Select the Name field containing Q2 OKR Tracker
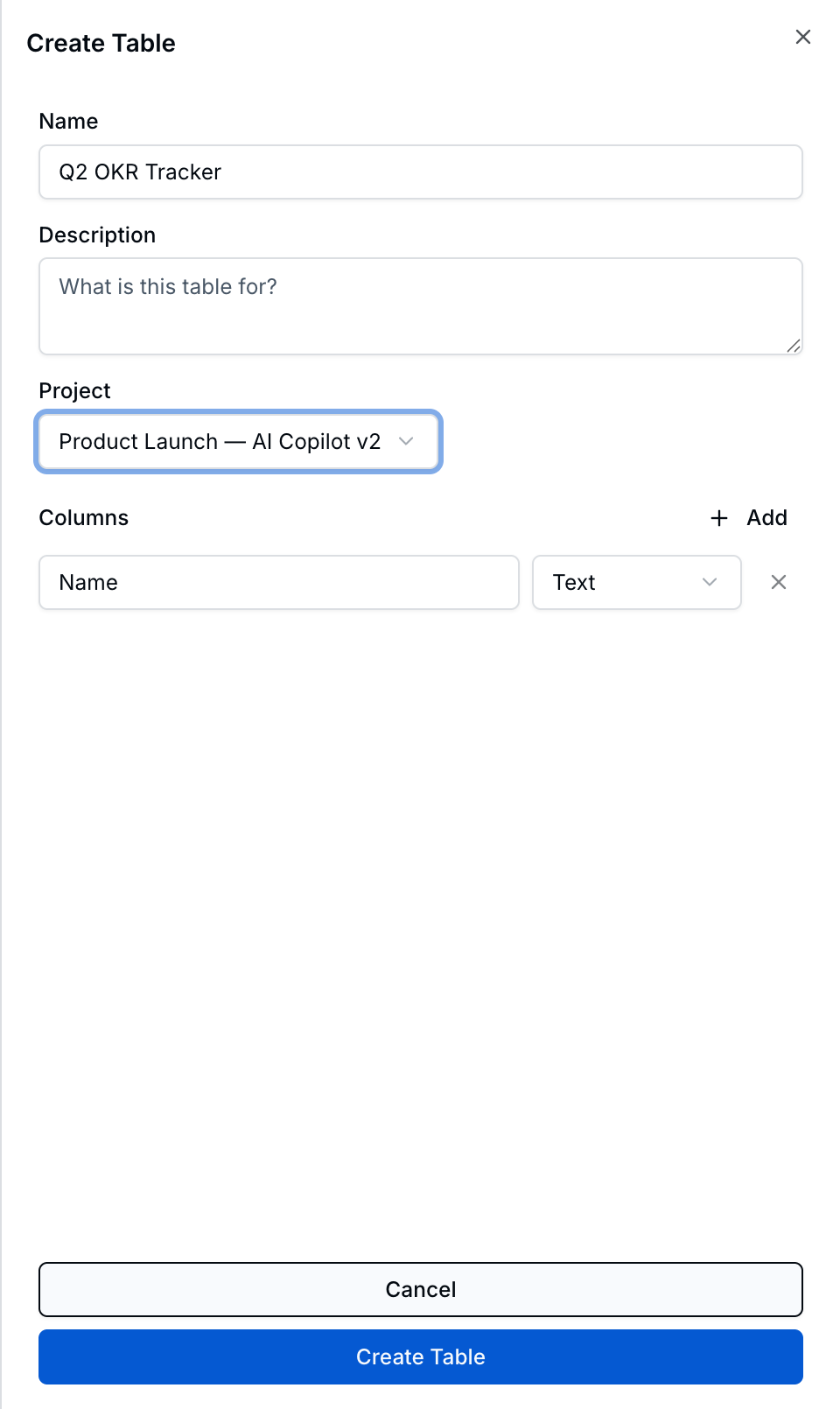The height and width of the screenshot is (1409, 840). click(x=420, y=172)
